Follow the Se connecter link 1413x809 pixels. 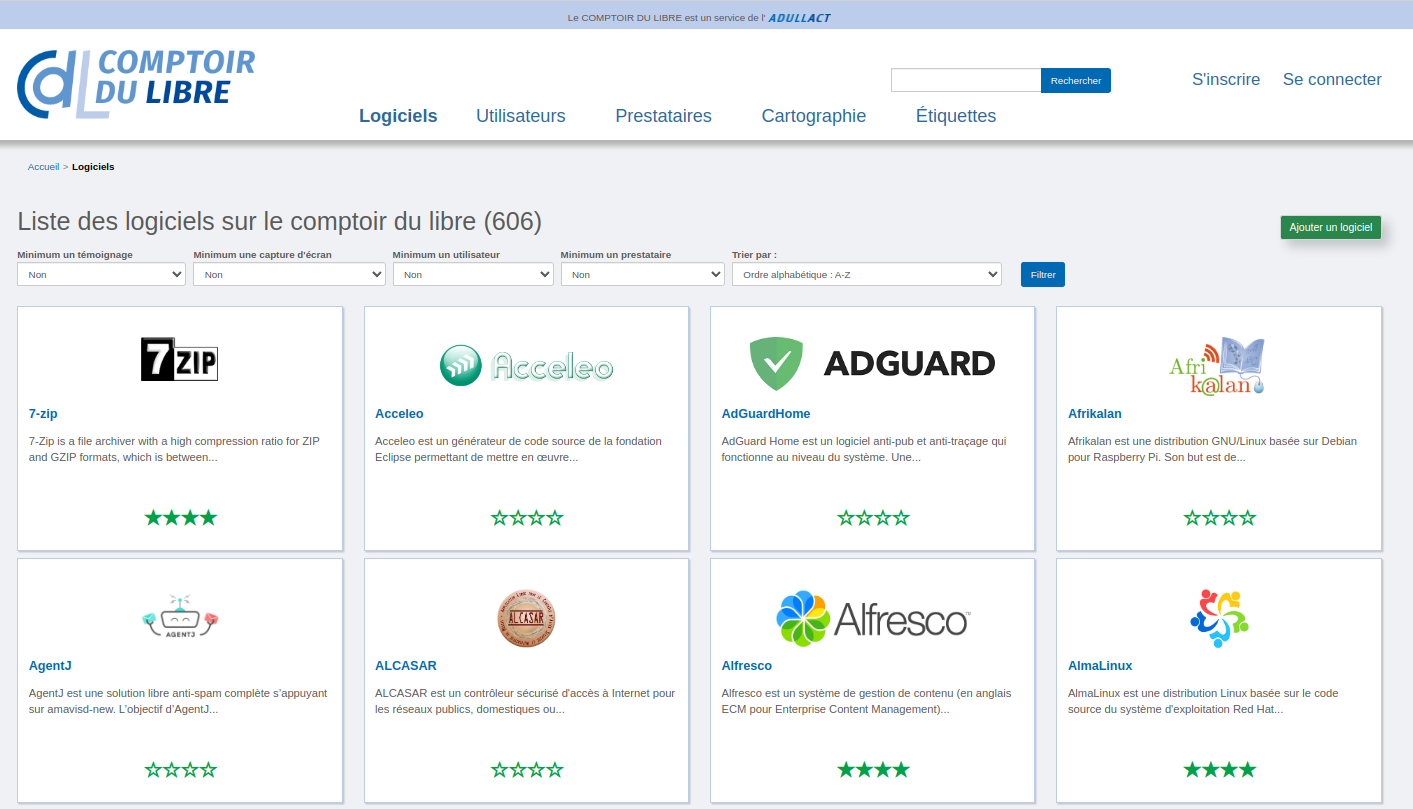[x=1332, y=80]
